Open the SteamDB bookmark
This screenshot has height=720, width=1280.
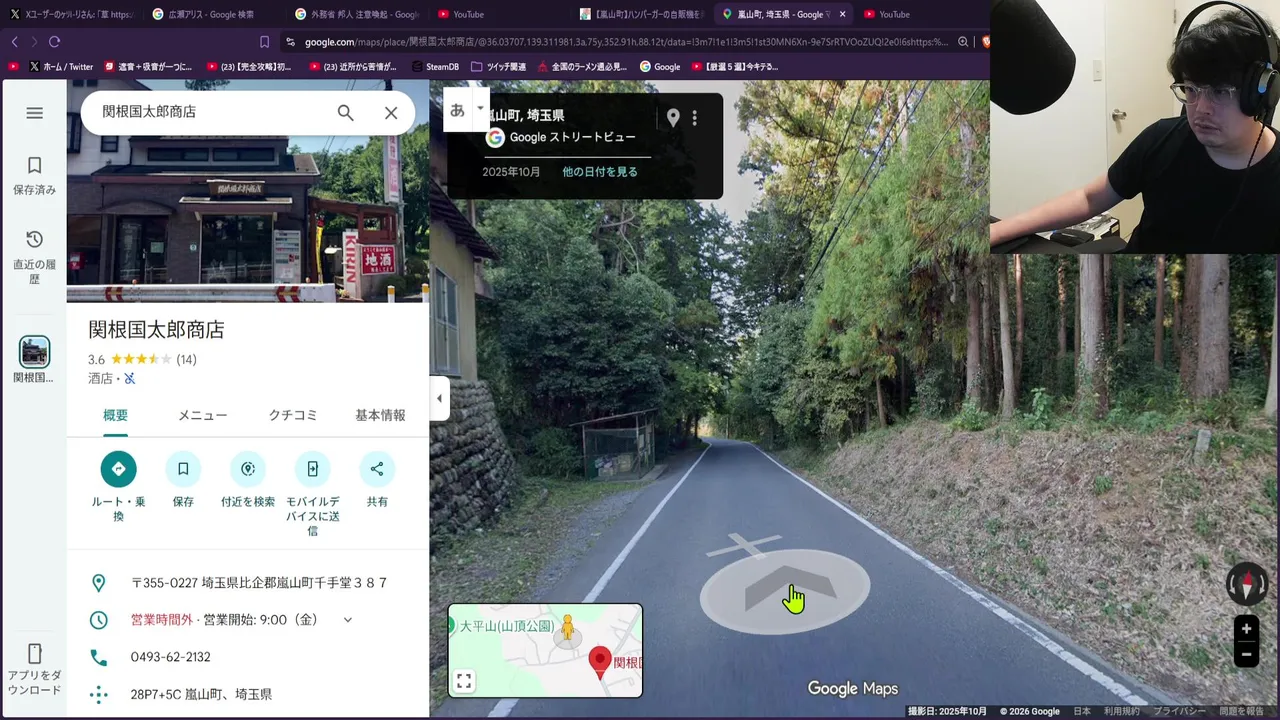click(x=434, y=67)
